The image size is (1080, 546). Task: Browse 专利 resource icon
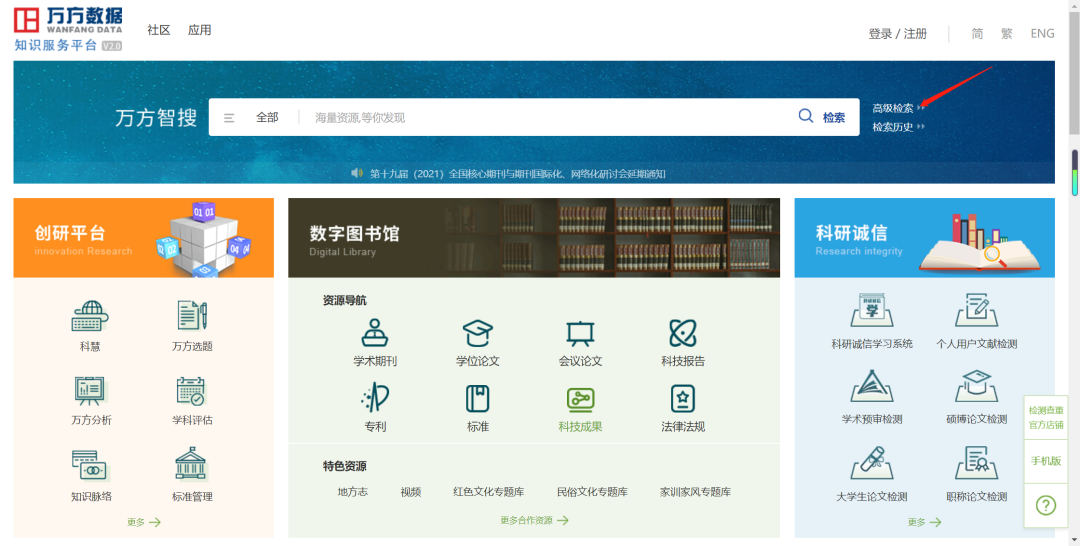[x=375, y=399]
